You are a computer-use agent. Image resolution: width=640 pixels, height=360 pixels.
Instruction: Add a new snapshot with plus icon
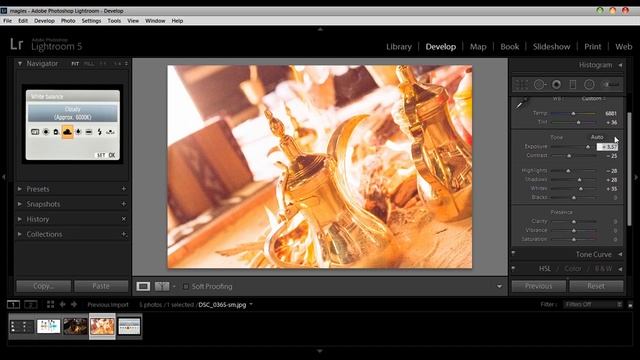tap(124, 204)
